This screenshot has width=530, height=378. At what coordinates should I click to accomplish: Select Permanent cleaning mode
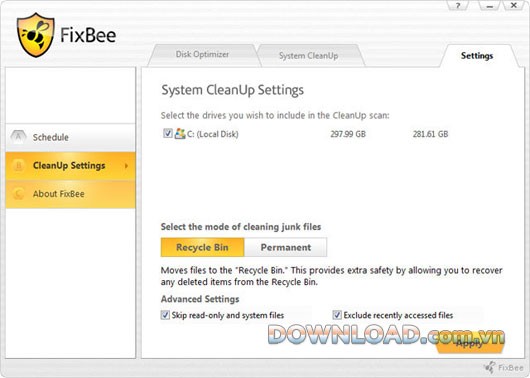[x=286, y=247]
